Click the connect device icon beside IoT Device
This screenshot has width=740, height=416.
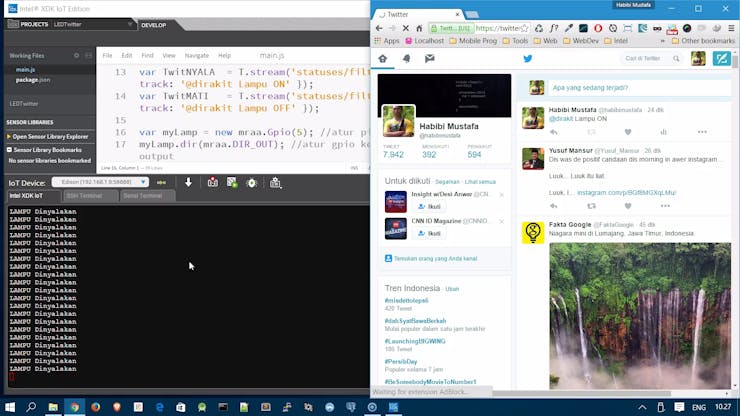(161, 183)
